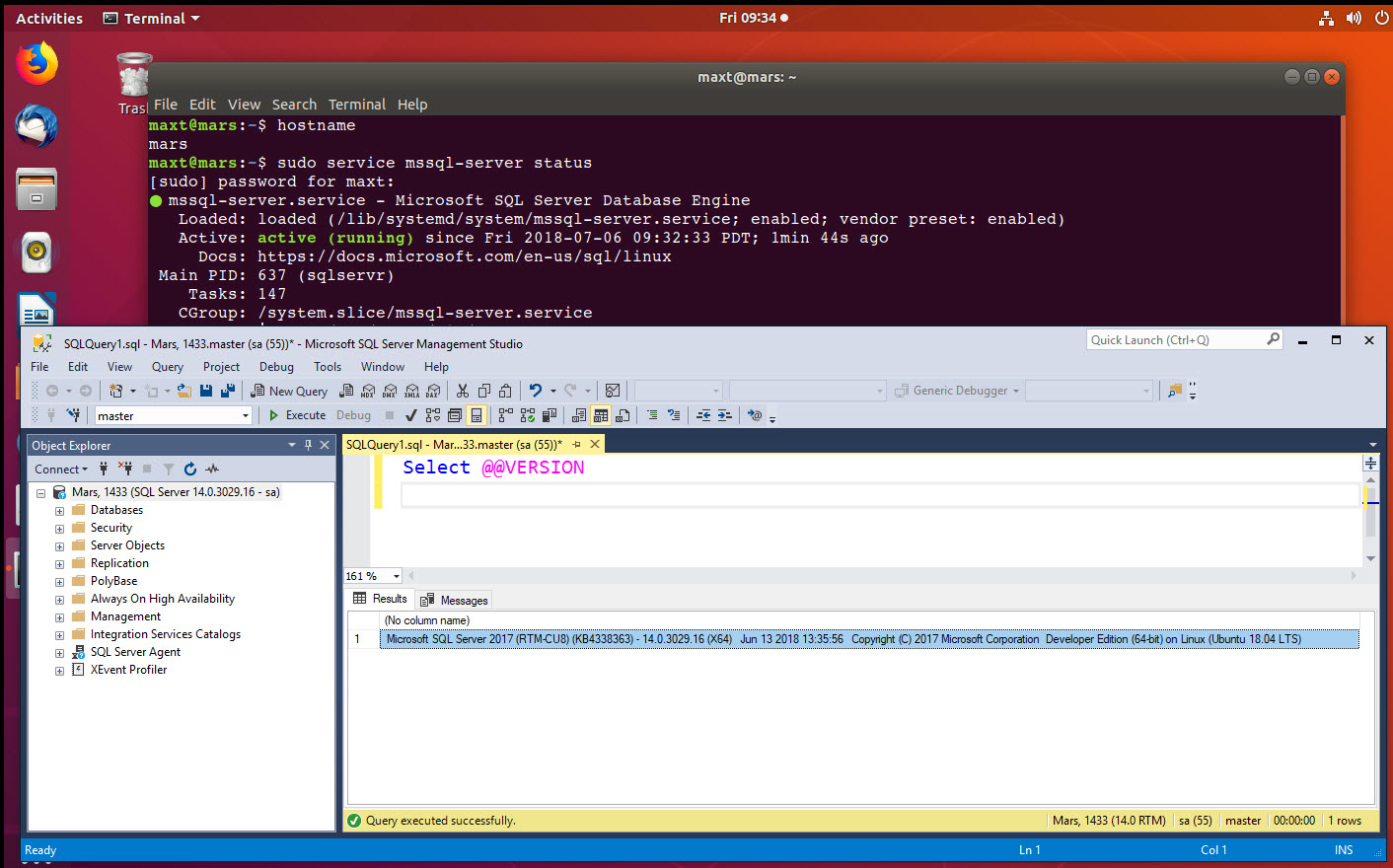Click Object Explorer Activity Monitor pulse icon
The width and height of the screenshot is (1393, 868).
[x=212, y=469]
